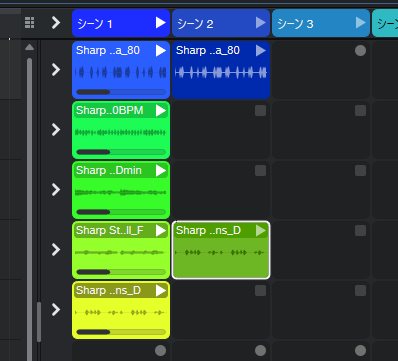Expand the Sharp St..ll_F track row chevron
The image size is (398, 361).
[56, 250]
